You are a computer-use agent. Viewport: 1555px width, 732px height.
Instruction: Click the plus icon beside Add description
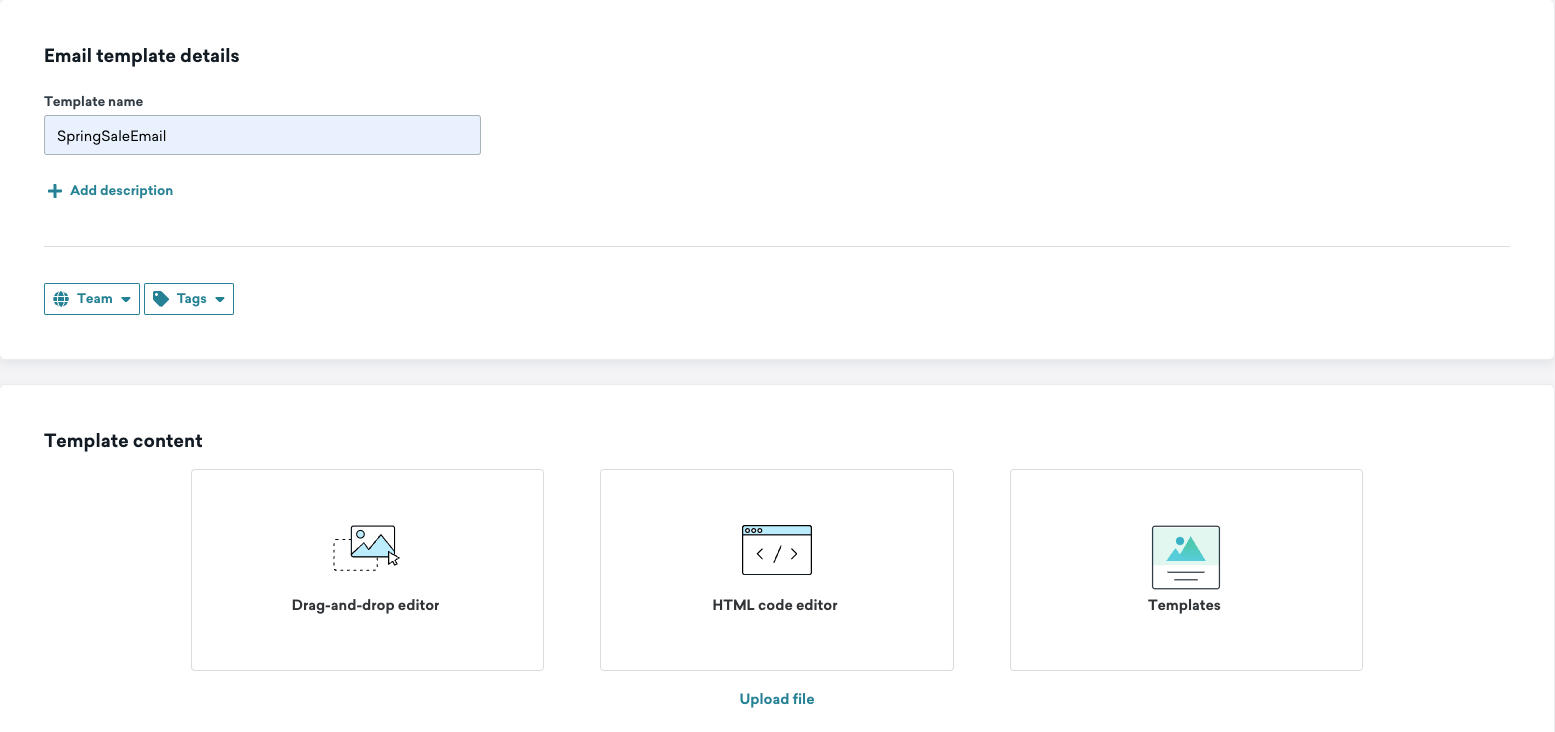pos(55,191)
